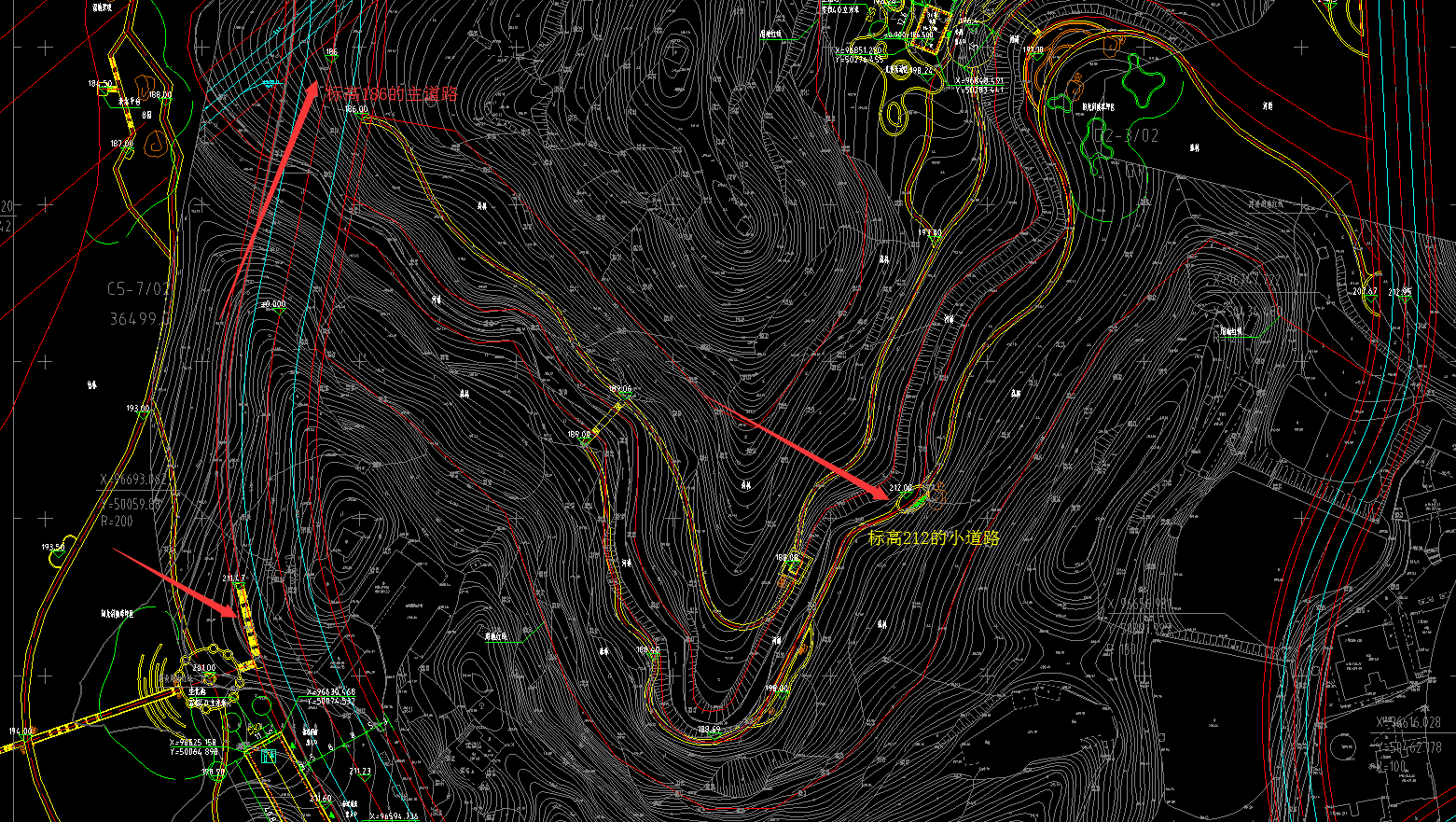
Task: Click the 211.60 elevation label
Action: click(x=320, y=799)
